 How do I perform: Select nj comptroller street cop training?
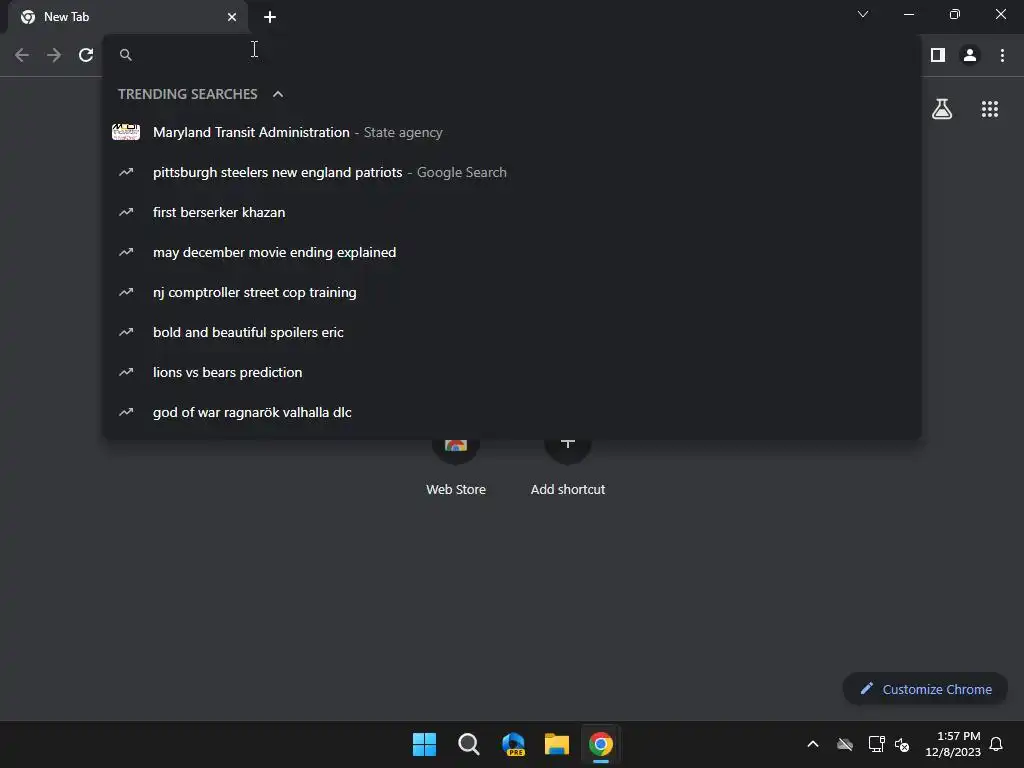pos(512,293)
